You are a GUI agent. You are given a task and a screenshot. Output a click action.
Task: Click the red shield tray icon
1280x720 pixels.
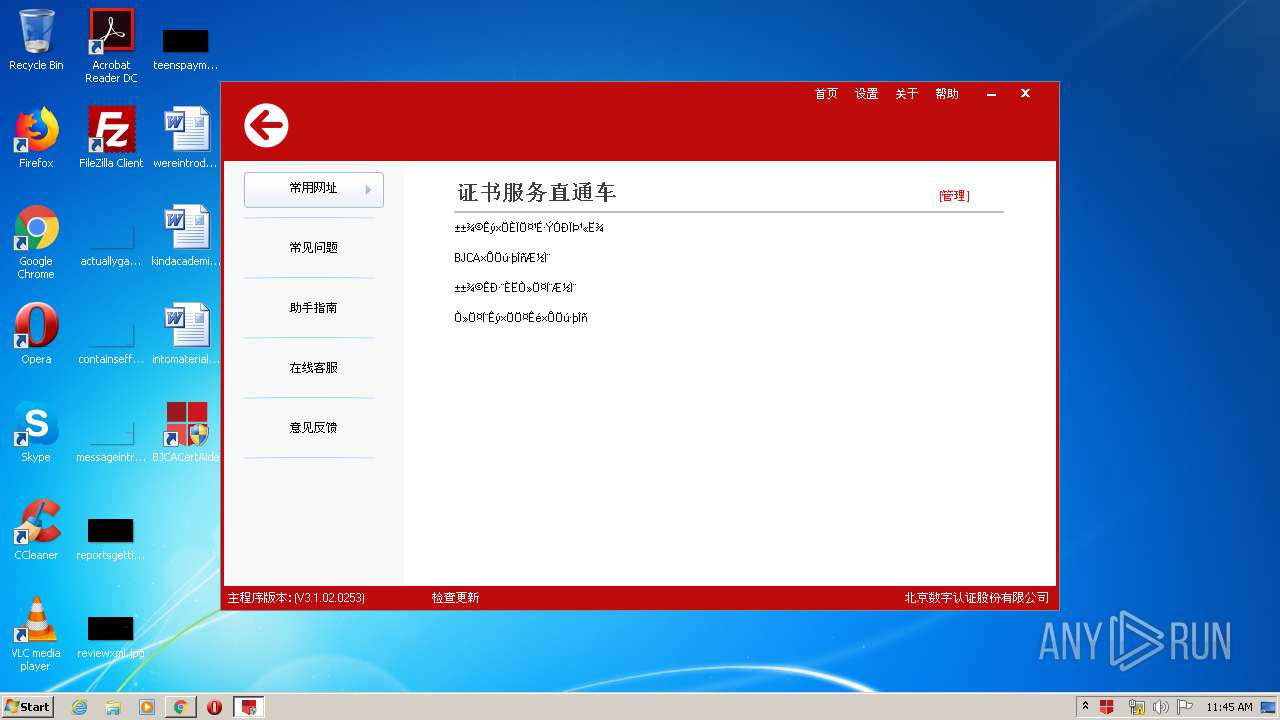[x=1107, y=707]
